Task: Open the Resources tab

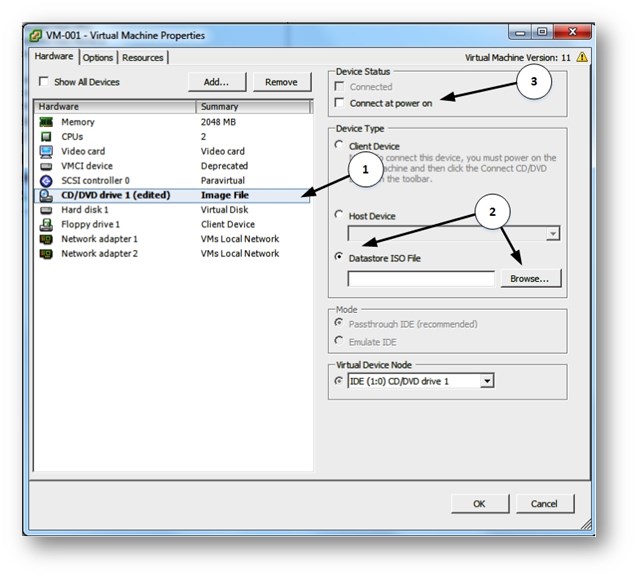Action: [x=143, y=58]
